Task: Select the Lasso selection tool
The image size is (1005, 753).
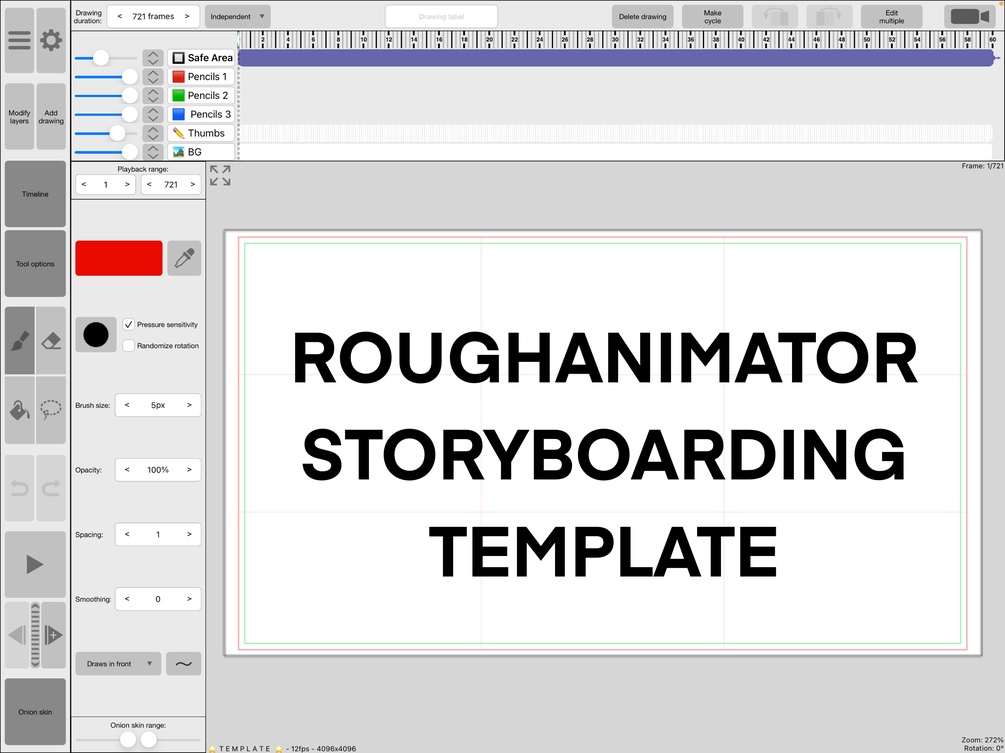Action: click(x=51, y=410)
